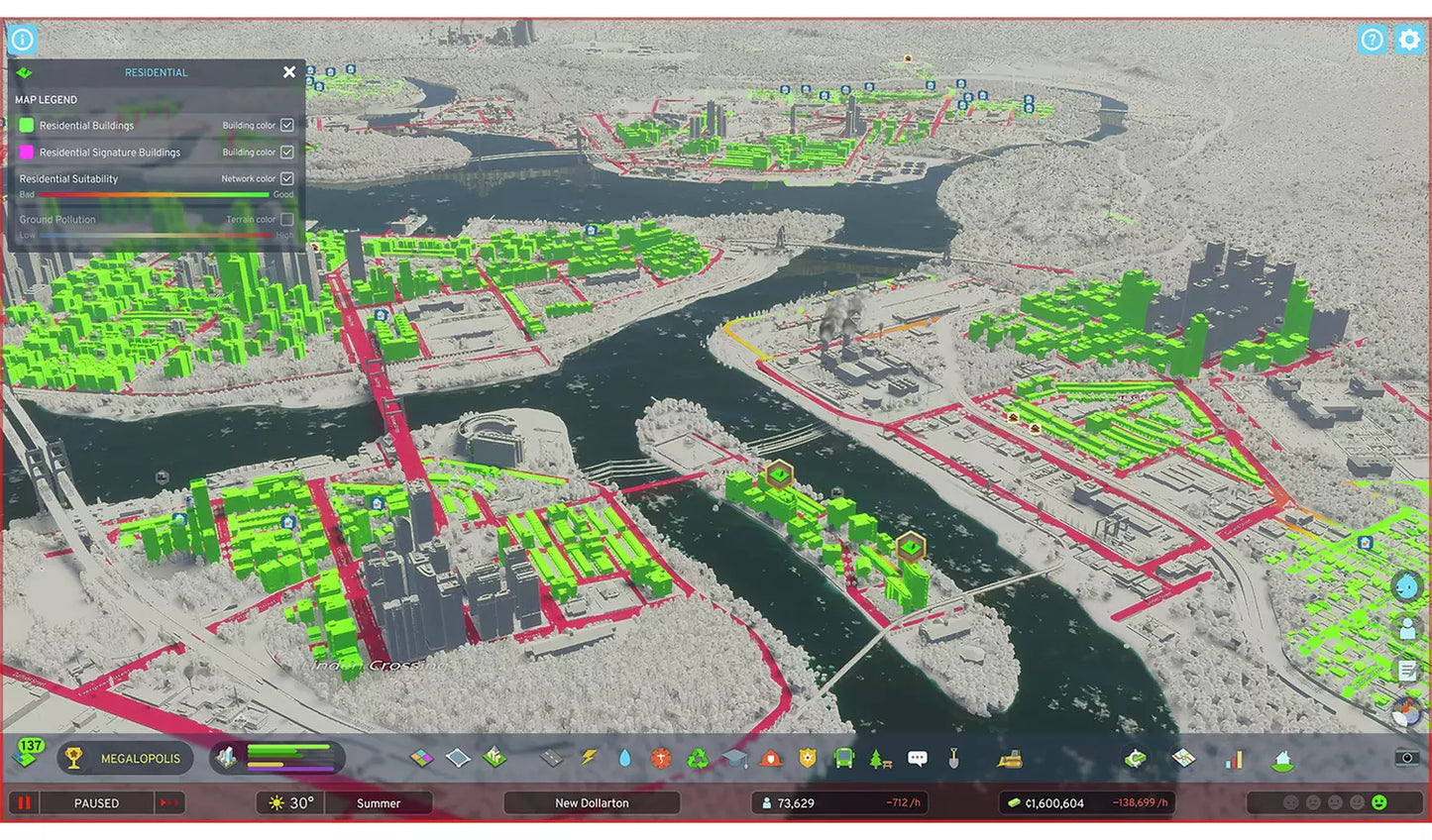Click the Residential Suitability gradient bar
The width and height of the screenshot is (1432, 840).
[154, 195]
